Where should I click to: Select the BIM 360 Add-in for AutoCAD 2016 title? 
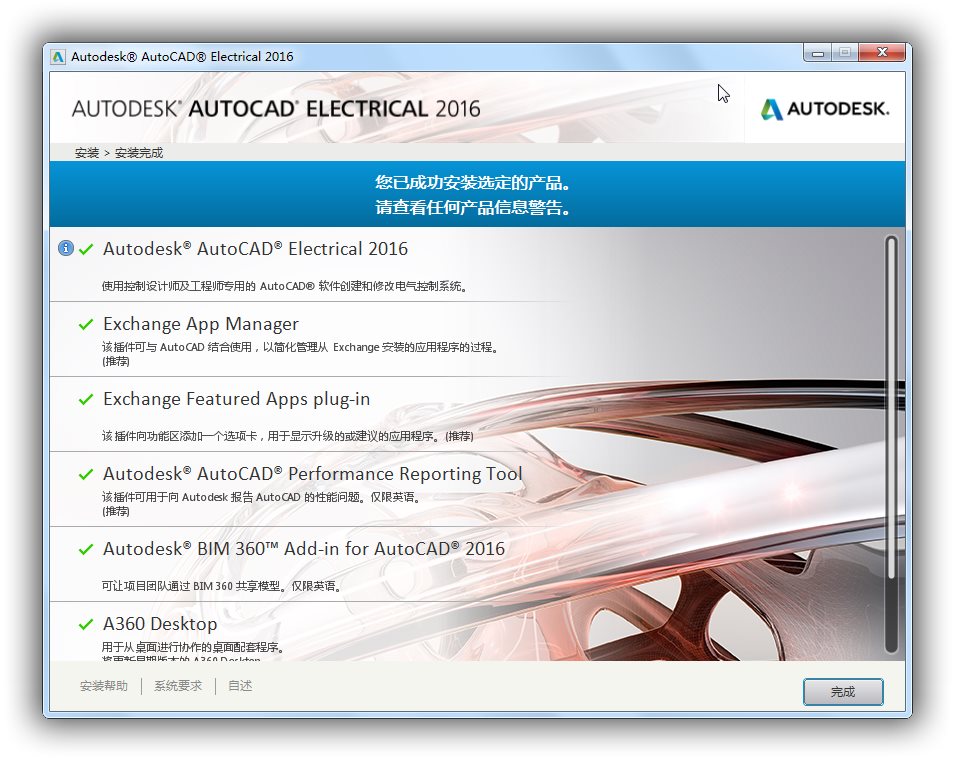(x=304, y=548)
